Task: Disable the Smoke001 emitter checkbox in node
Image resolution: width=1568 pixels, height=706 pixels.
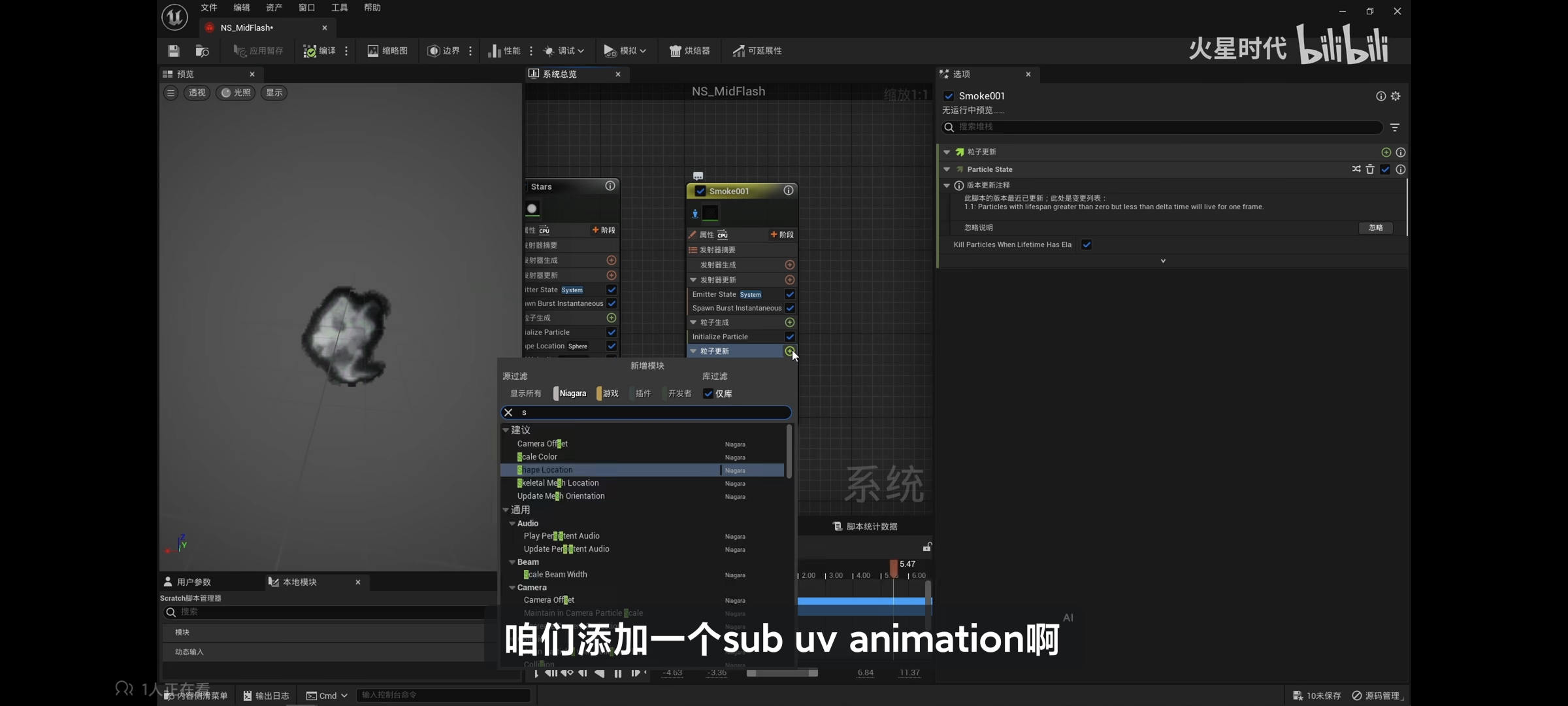Action: pos(700,191)
